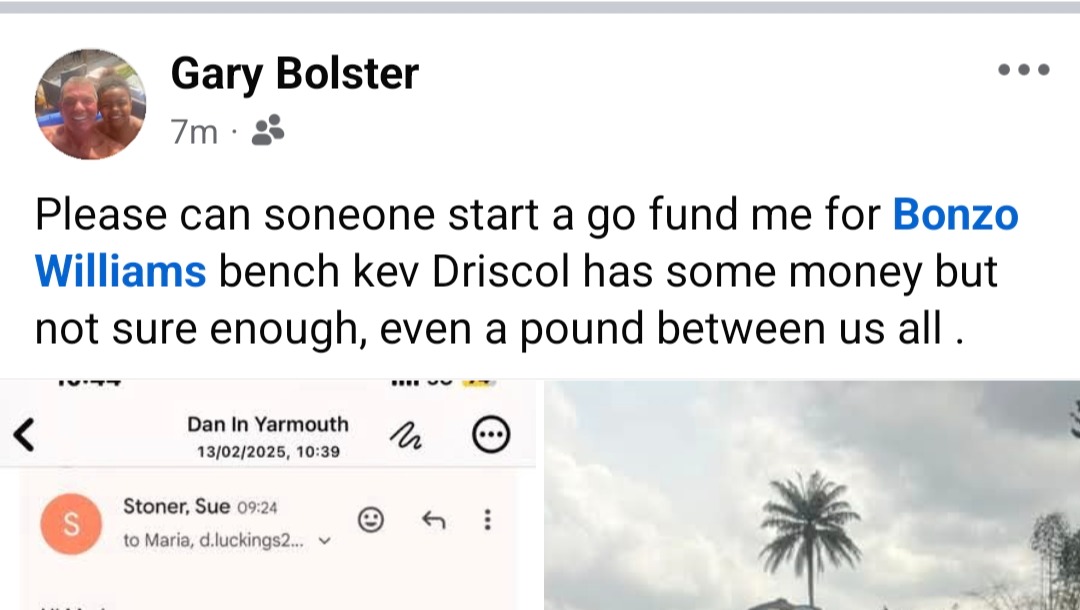Click the 13/02/2025, 10:39 date line
Viewport: 1080px width, 610px height.
tap(268, 452)
